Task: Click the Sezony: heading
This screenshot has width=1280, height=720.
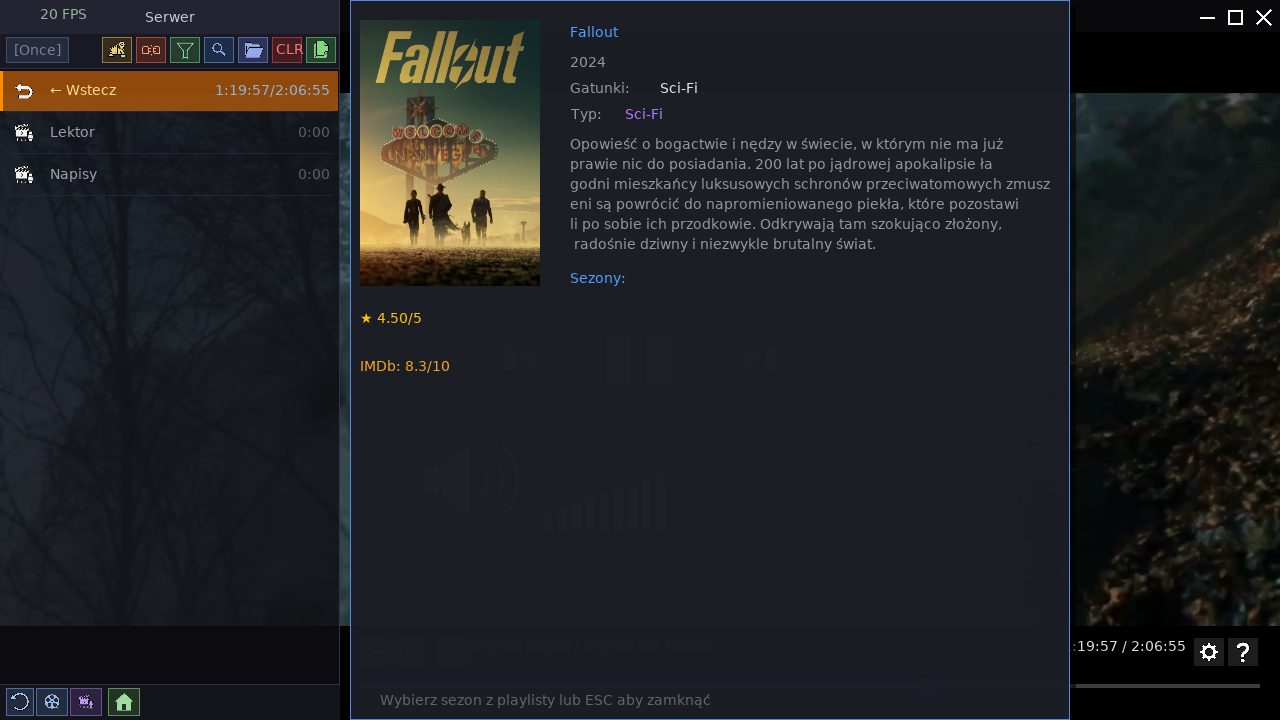Action: 598,278
